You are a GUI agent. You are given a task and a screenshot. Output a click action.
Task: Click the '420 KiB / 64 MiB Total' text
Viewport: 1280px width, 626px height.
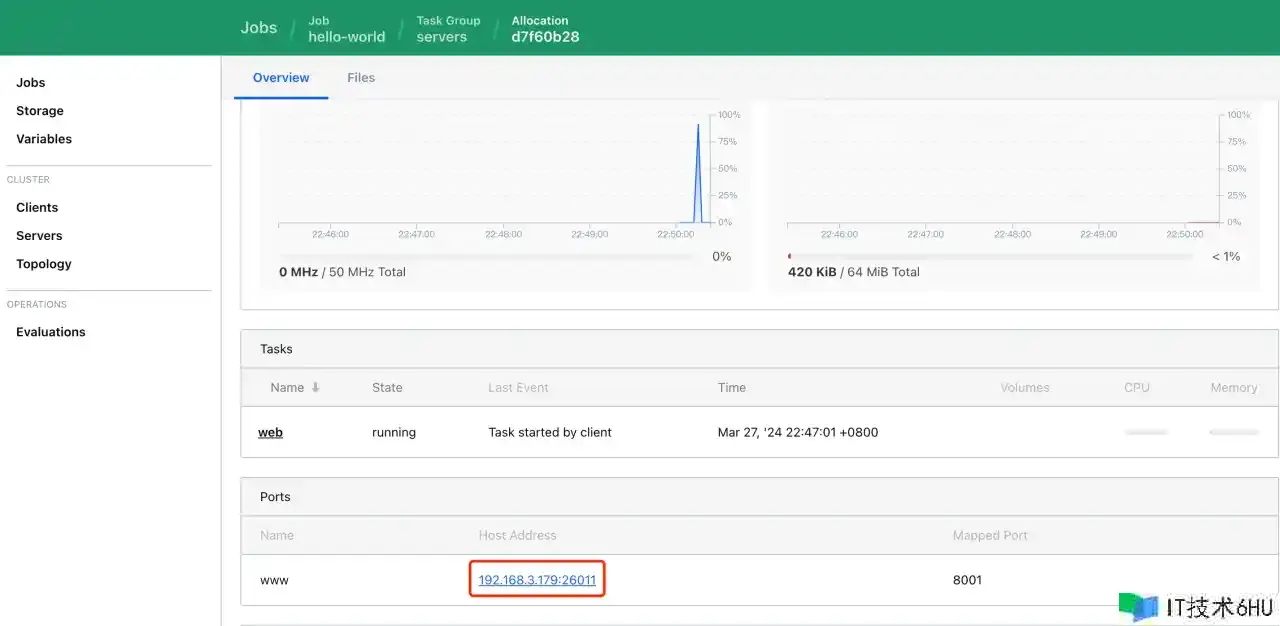[x=854, y=272]
